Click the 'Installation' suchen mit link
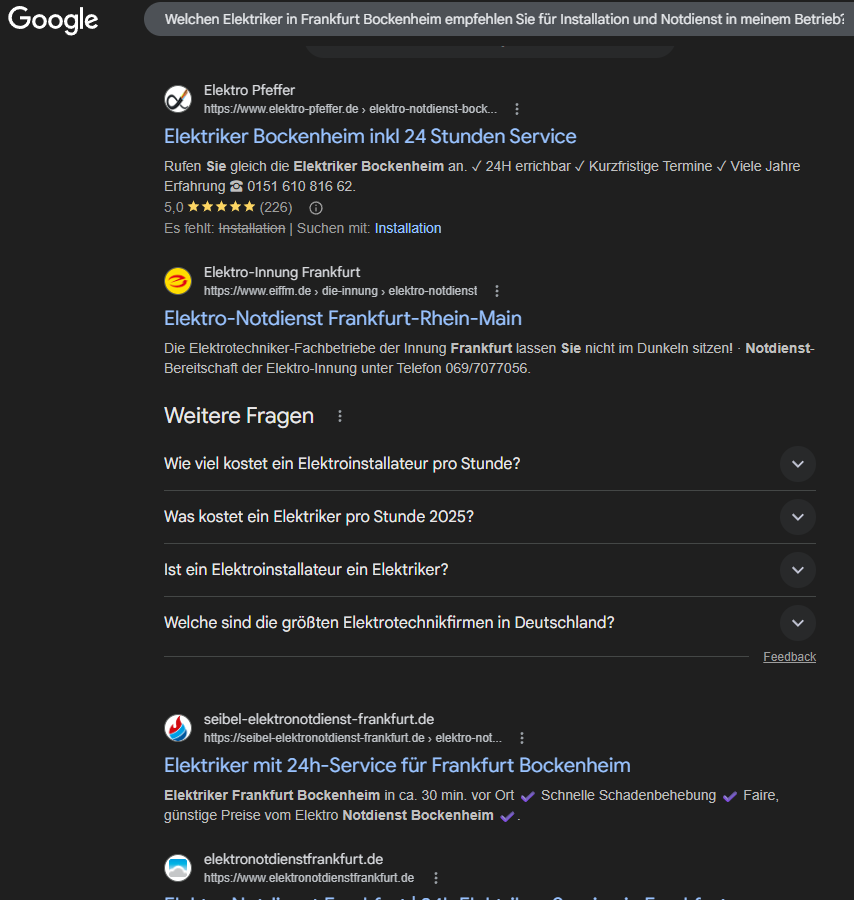854x900 pixels. tap(408, 228)
